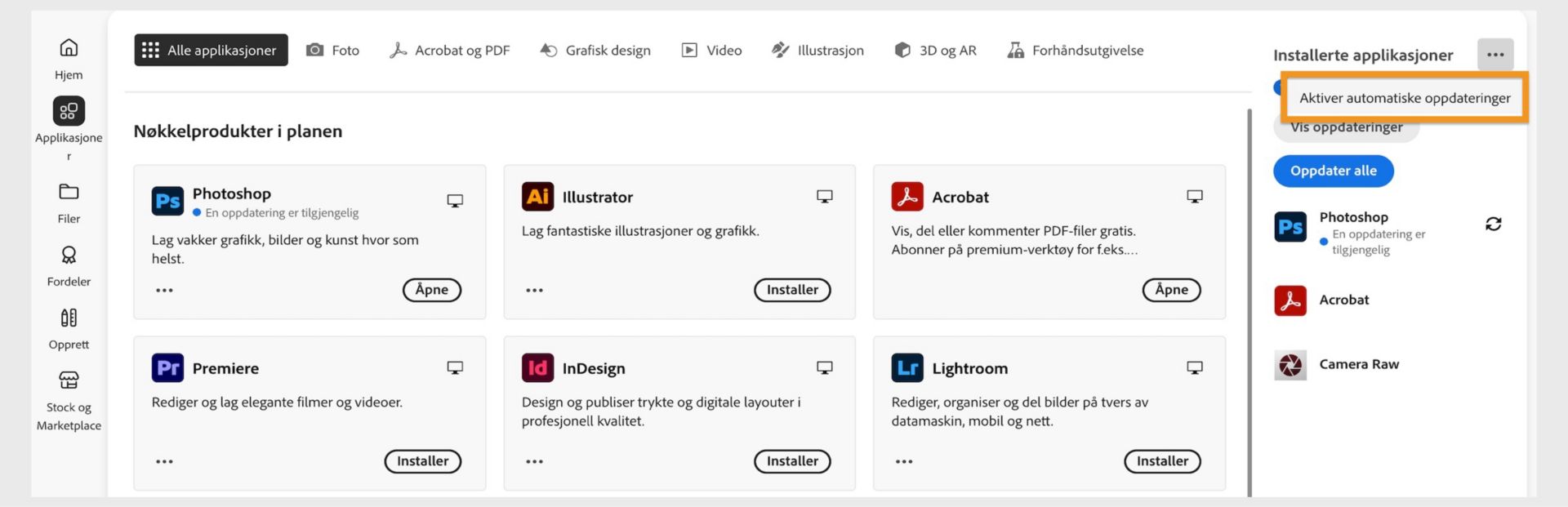Image resolution: width=1568 pixels, height=507 pixels.
Task: Click the desktop icon on Acrobat card
Action: point(1195,196)
